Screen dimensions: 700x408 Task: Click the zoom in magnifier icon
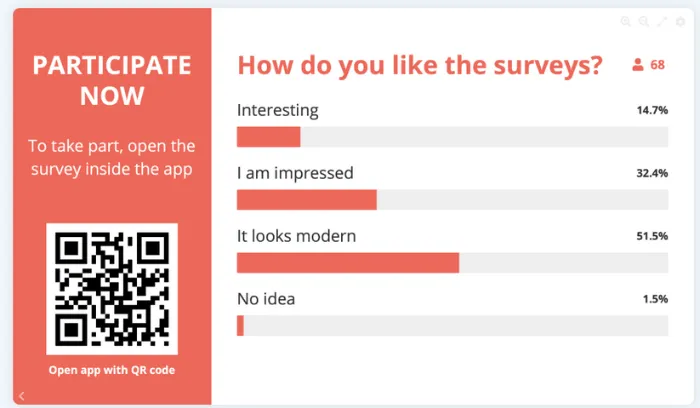coord(626,21)
